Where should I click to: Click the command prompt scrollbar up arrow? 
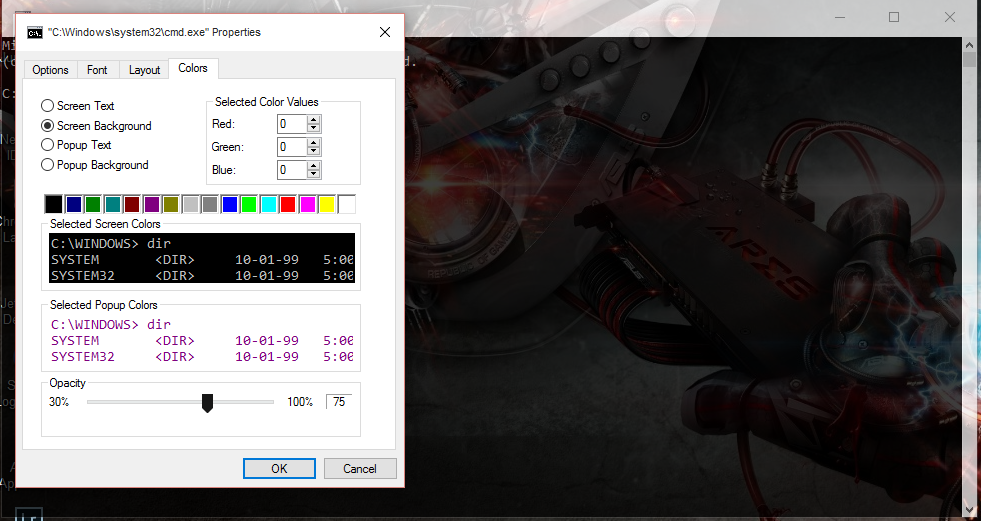[x=971, y=44]
